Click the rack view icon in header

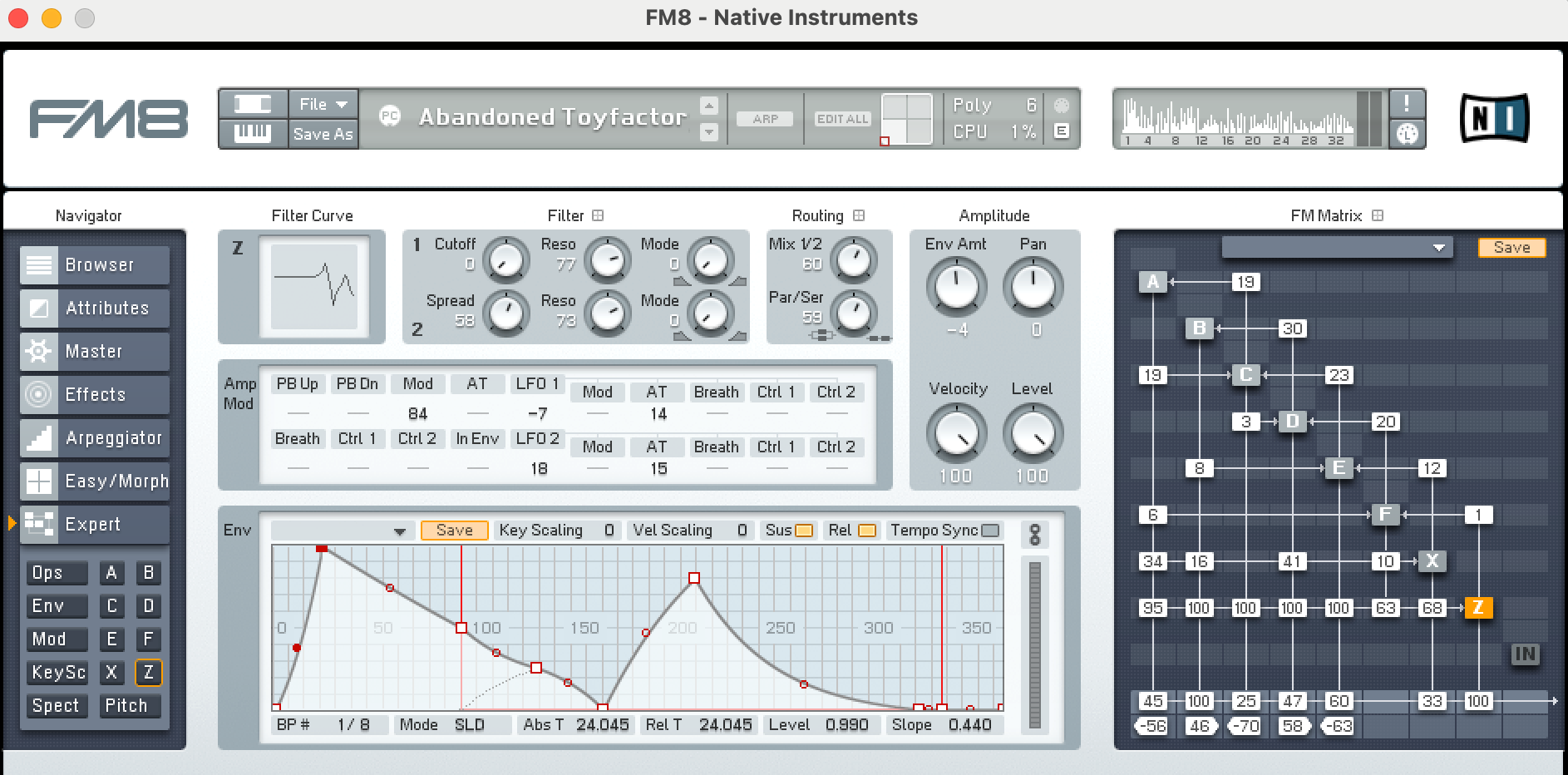[x=253, y=104]
